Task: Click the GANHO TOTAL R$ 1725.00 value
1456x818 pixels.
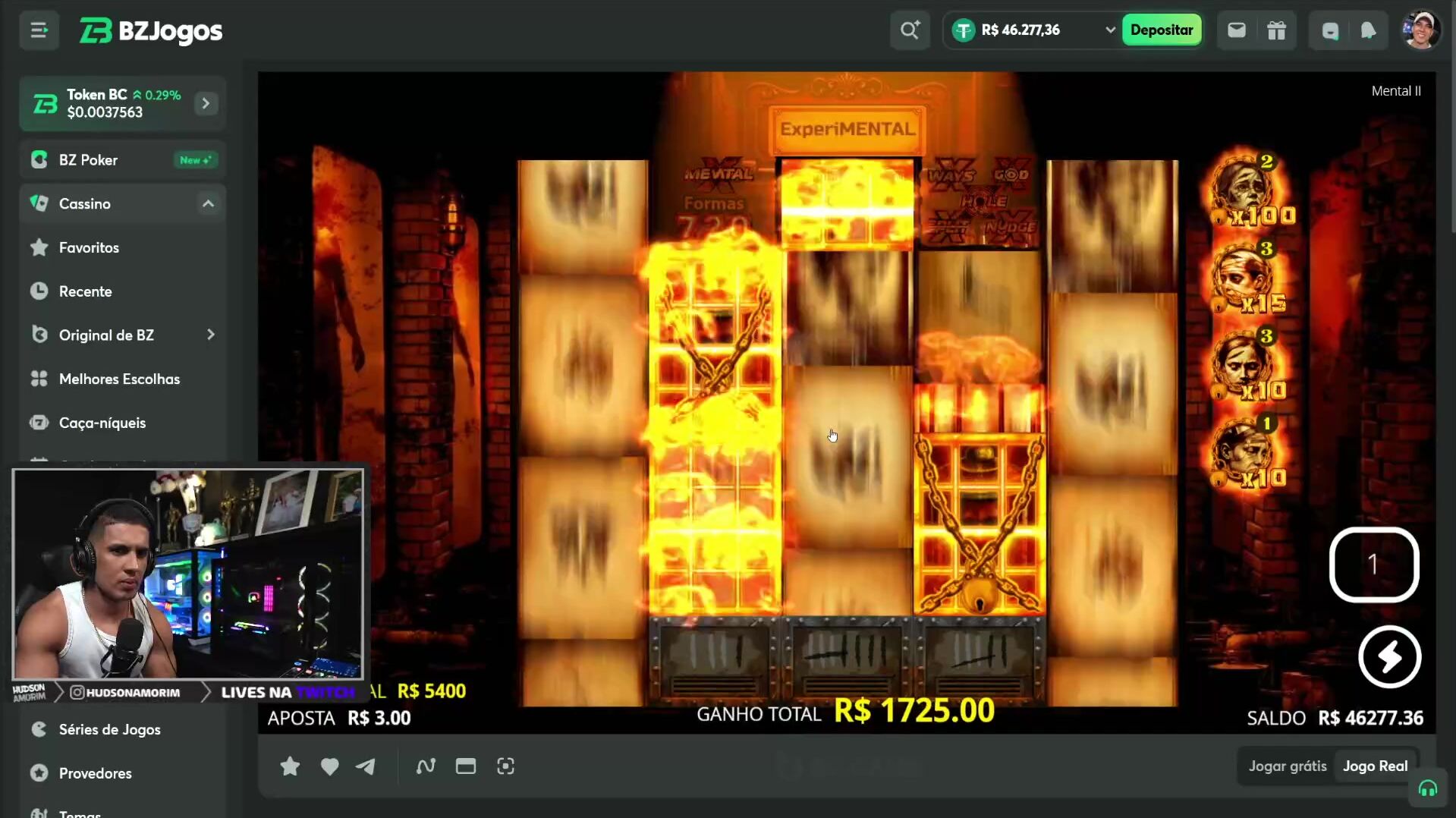Action: [x=914, y=711]
